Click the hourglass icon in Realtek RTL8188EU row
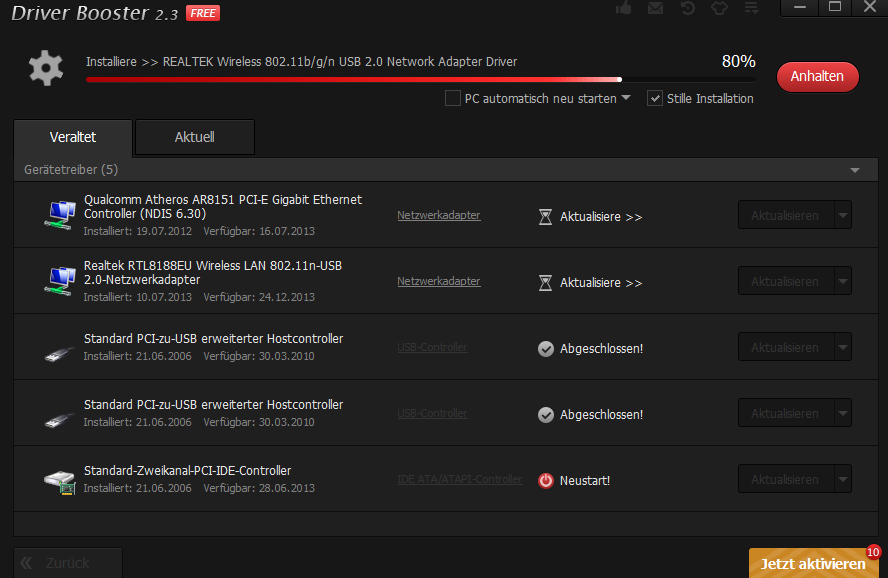Viewport: 888px width, 578px height. click(x=545, y=282)
